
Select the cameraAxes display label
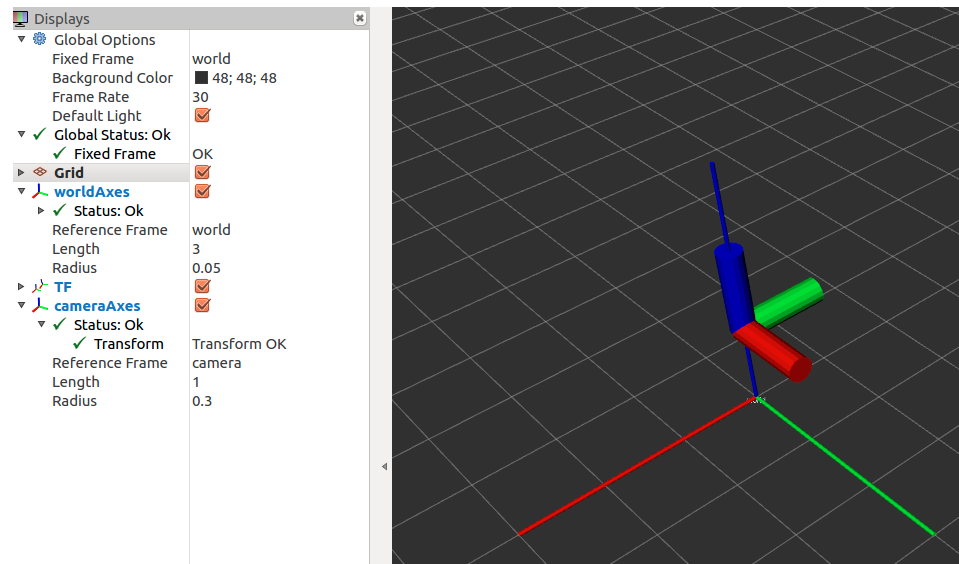[x=97, y=305]
